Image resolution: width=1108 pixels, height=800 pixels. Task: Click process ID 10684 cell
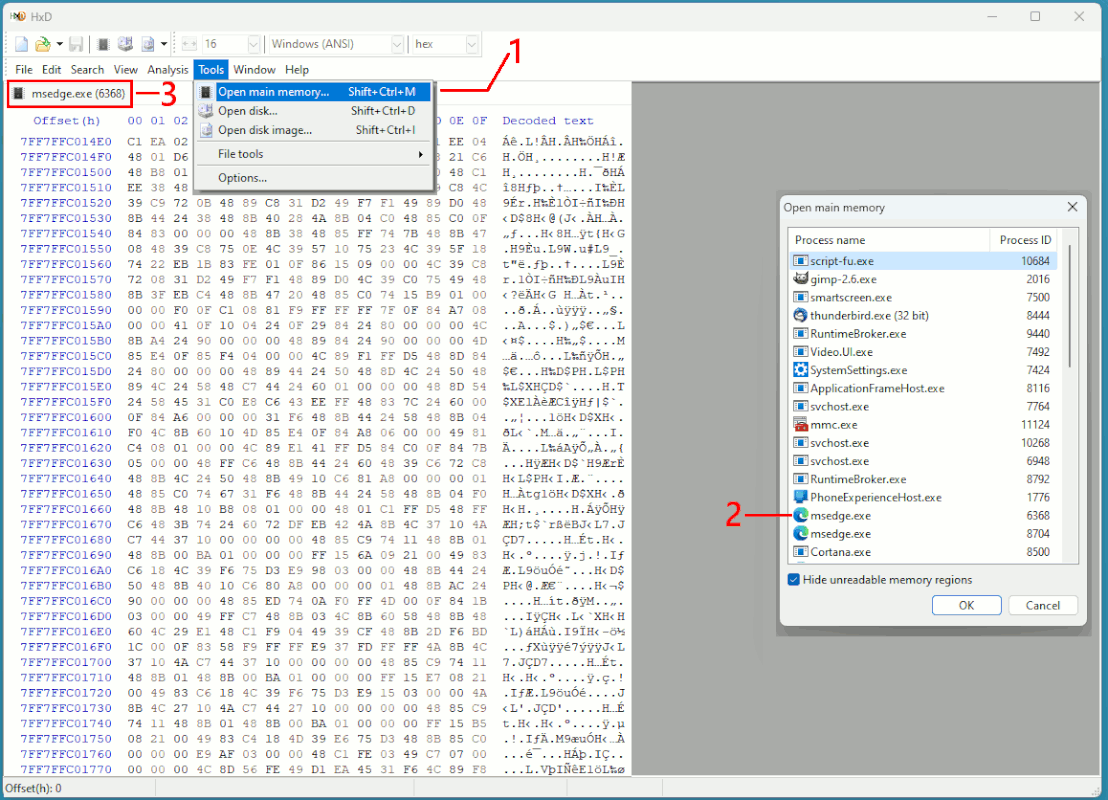(1035, 261)
